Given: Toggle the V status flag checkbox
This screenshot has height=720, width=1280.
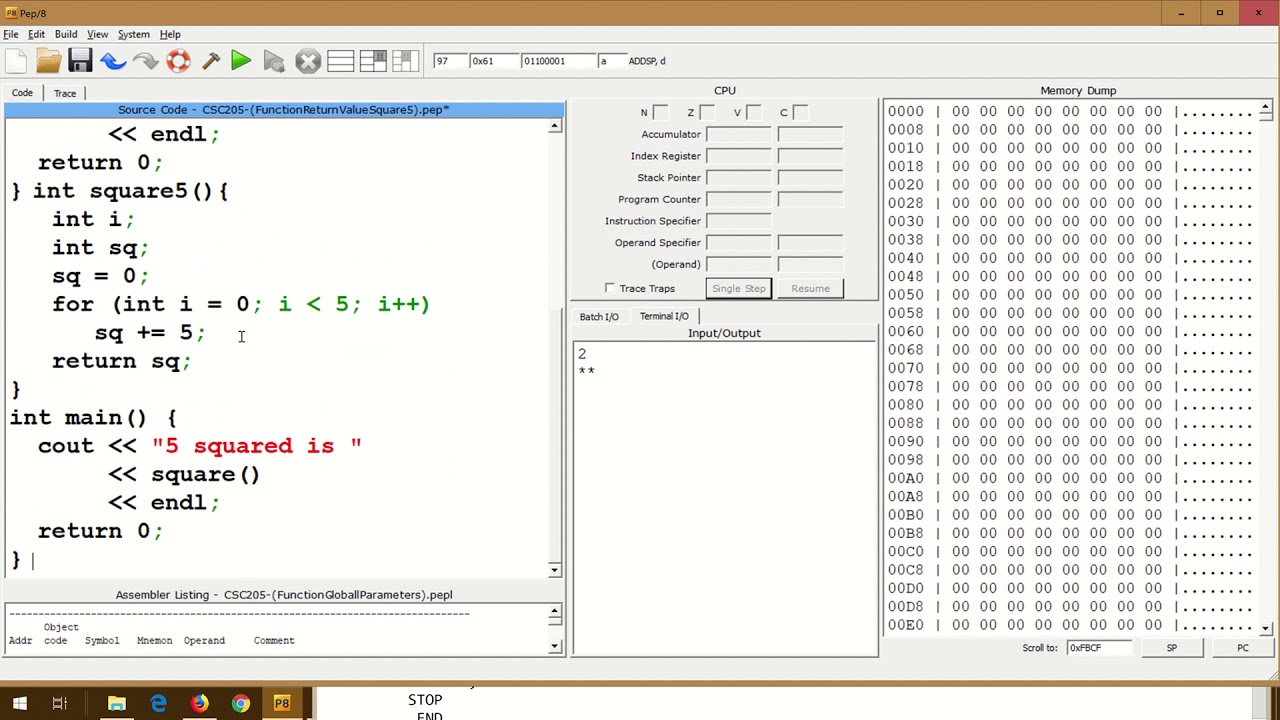Looking at the screenshot, I should tap(754, 113).
